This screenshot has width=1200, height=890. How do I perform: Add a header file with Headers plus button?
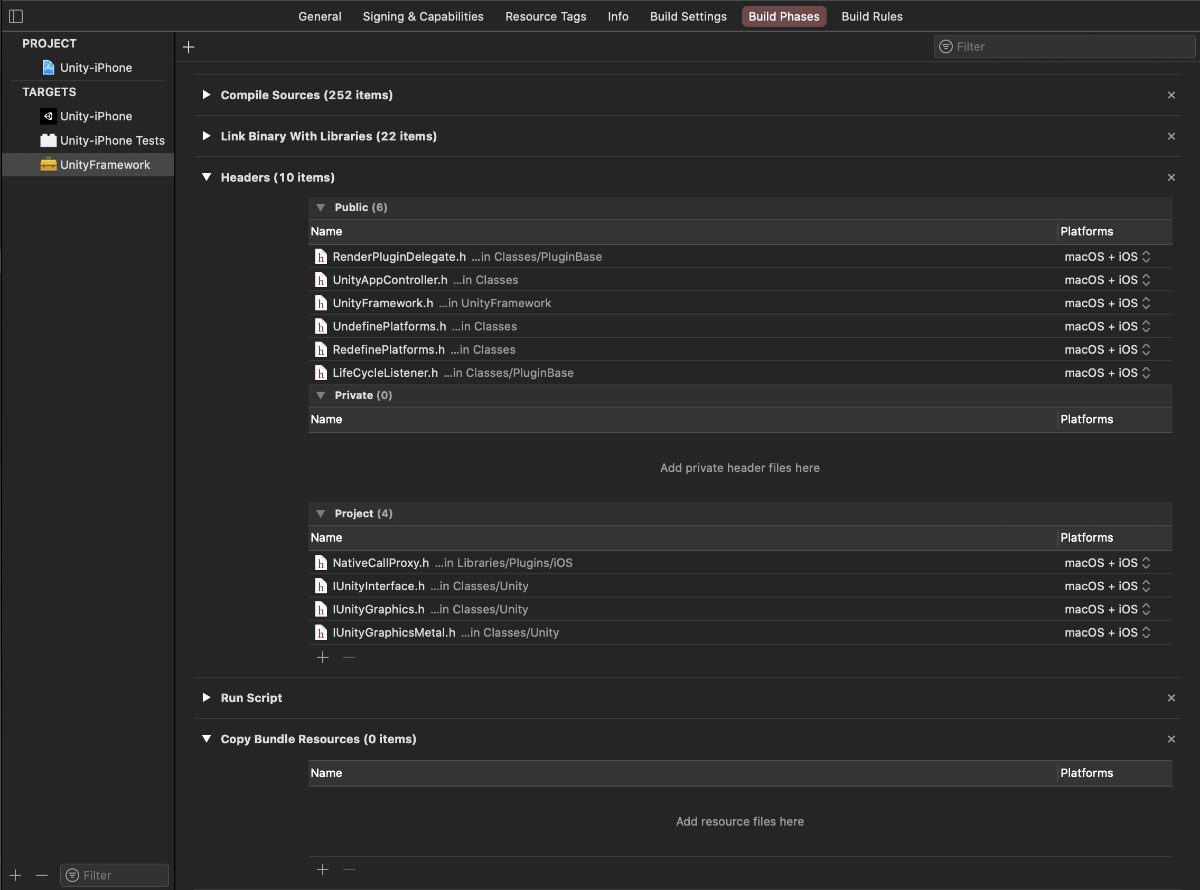point(322,657)
